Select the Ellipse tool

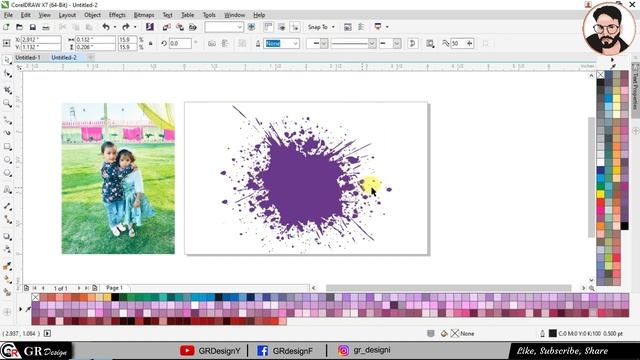click(x=7, y=160)
